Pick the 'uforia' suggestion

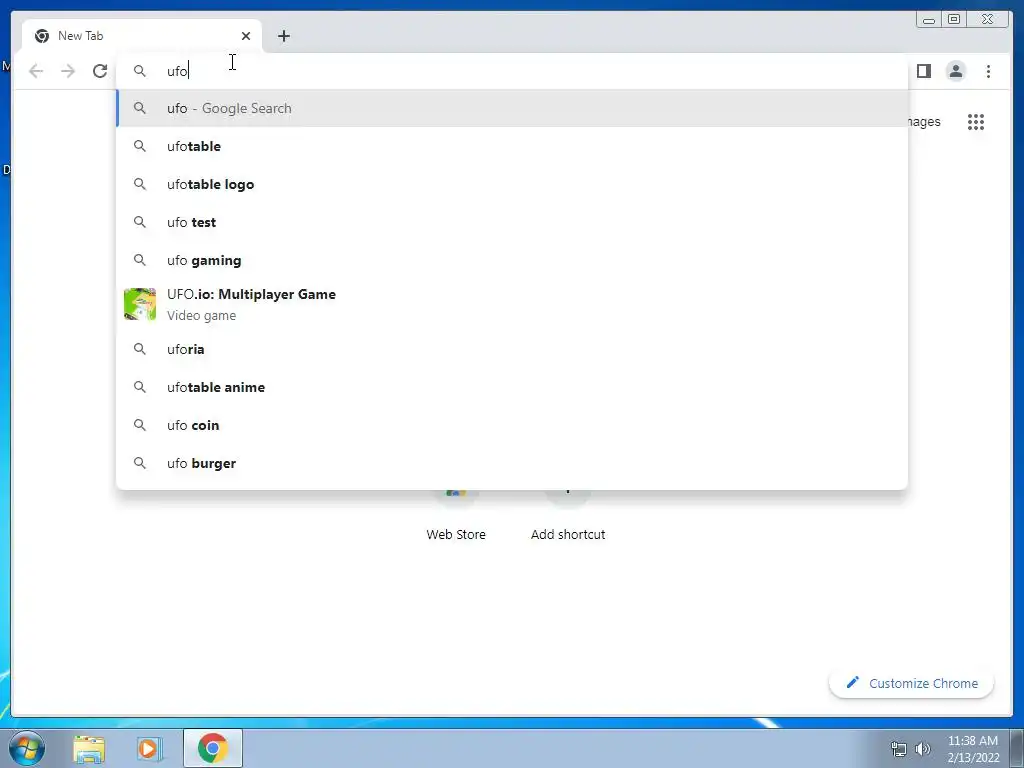[512, 349]
